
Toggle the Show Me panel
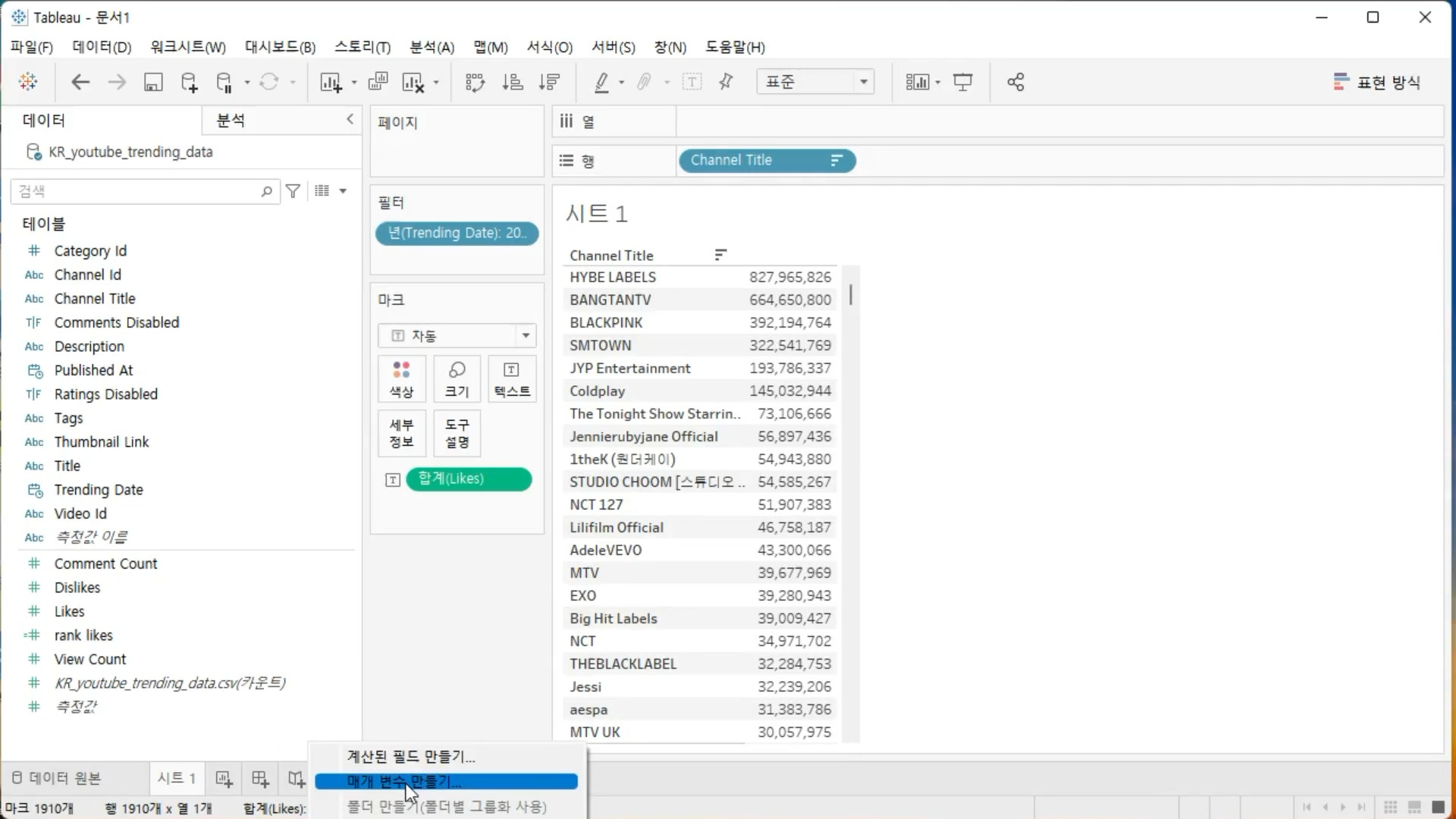click(1376, 82)
